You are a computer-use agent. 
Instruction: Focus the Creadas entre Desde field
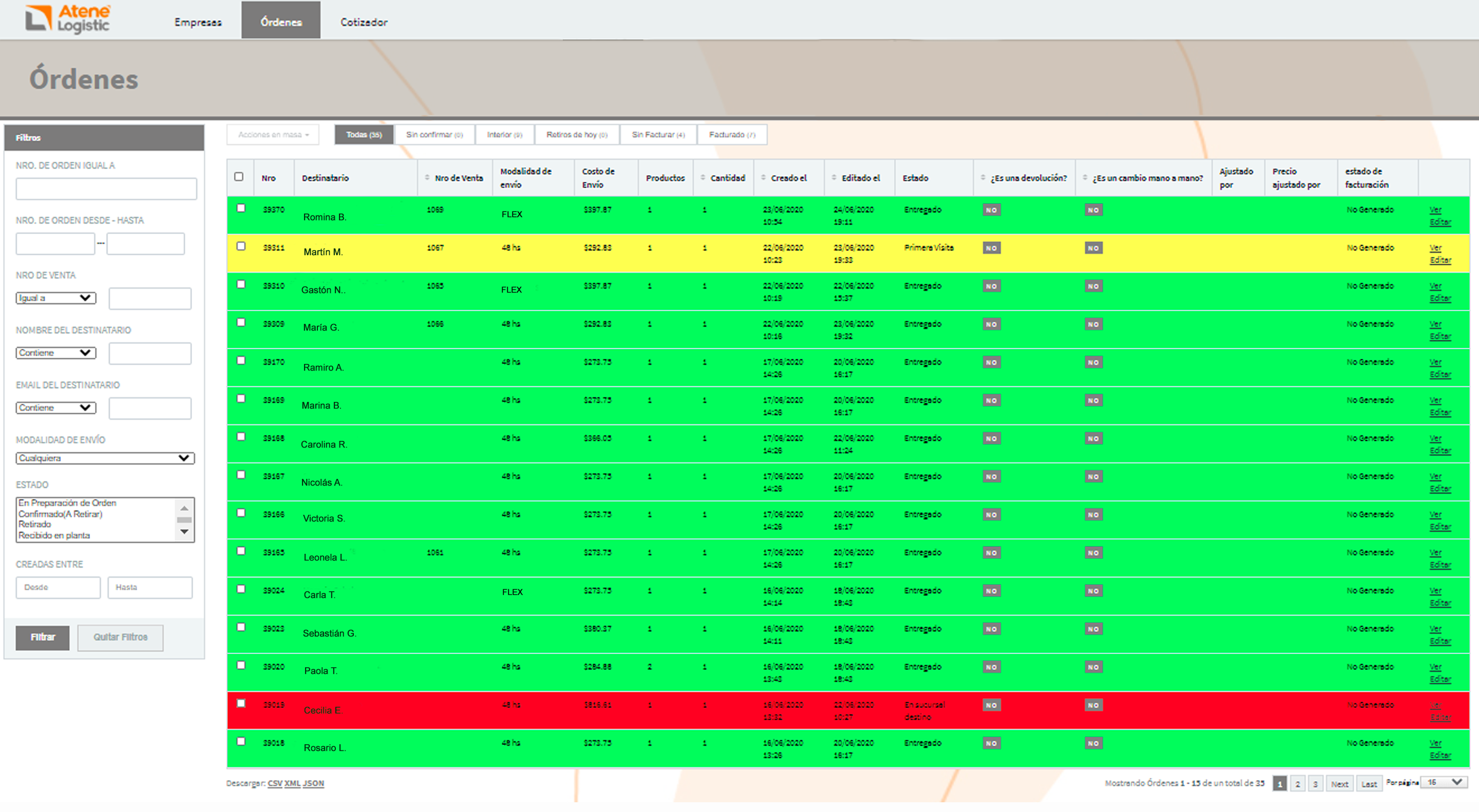tap(58, 588)
